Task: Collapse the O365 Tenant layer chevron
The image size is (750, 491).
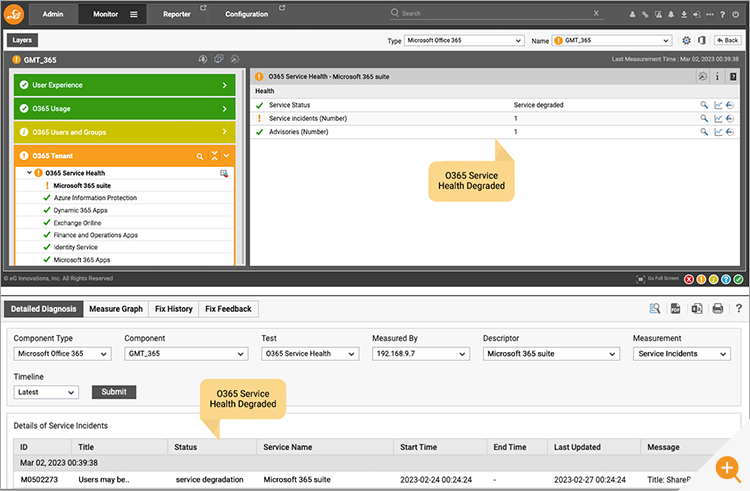Action: click(227, 156)
